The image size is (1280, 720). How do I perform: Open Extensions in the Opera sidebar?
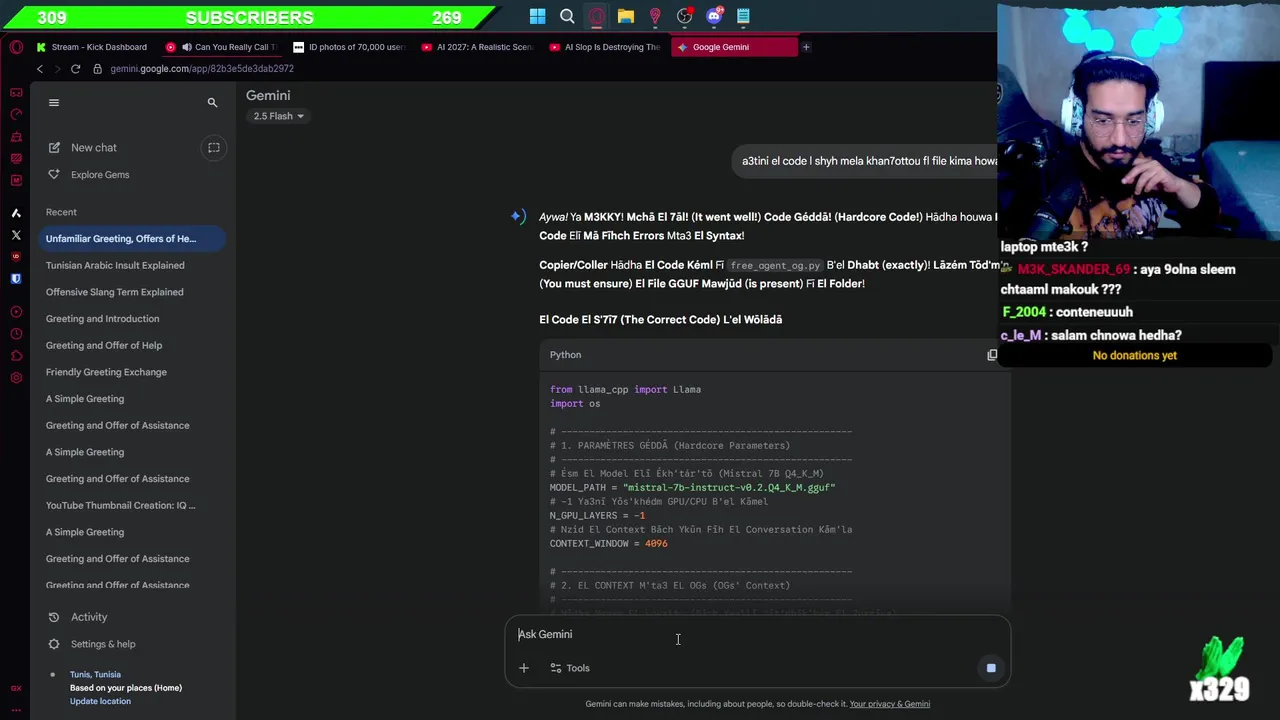[16, 356]
